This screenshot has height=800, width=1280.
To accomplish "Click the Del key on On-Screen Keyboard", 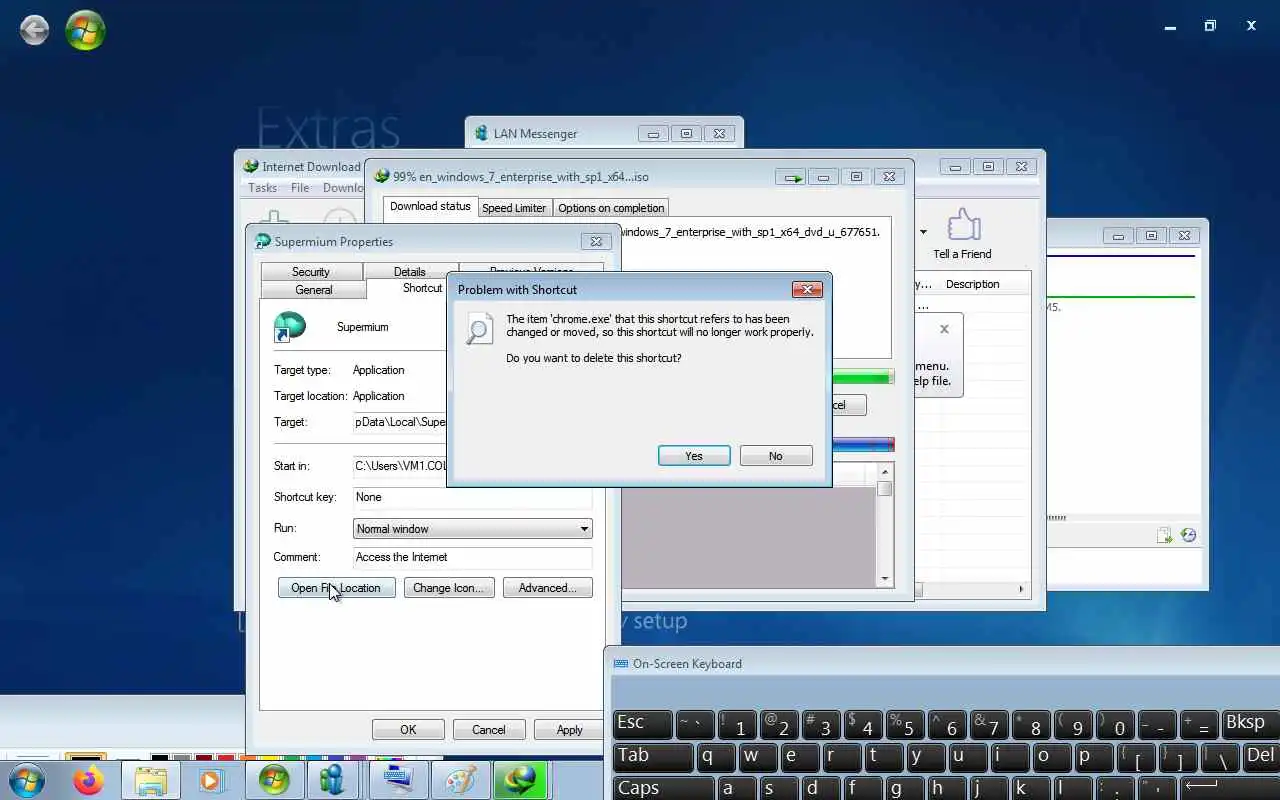I will [1262, 757].
